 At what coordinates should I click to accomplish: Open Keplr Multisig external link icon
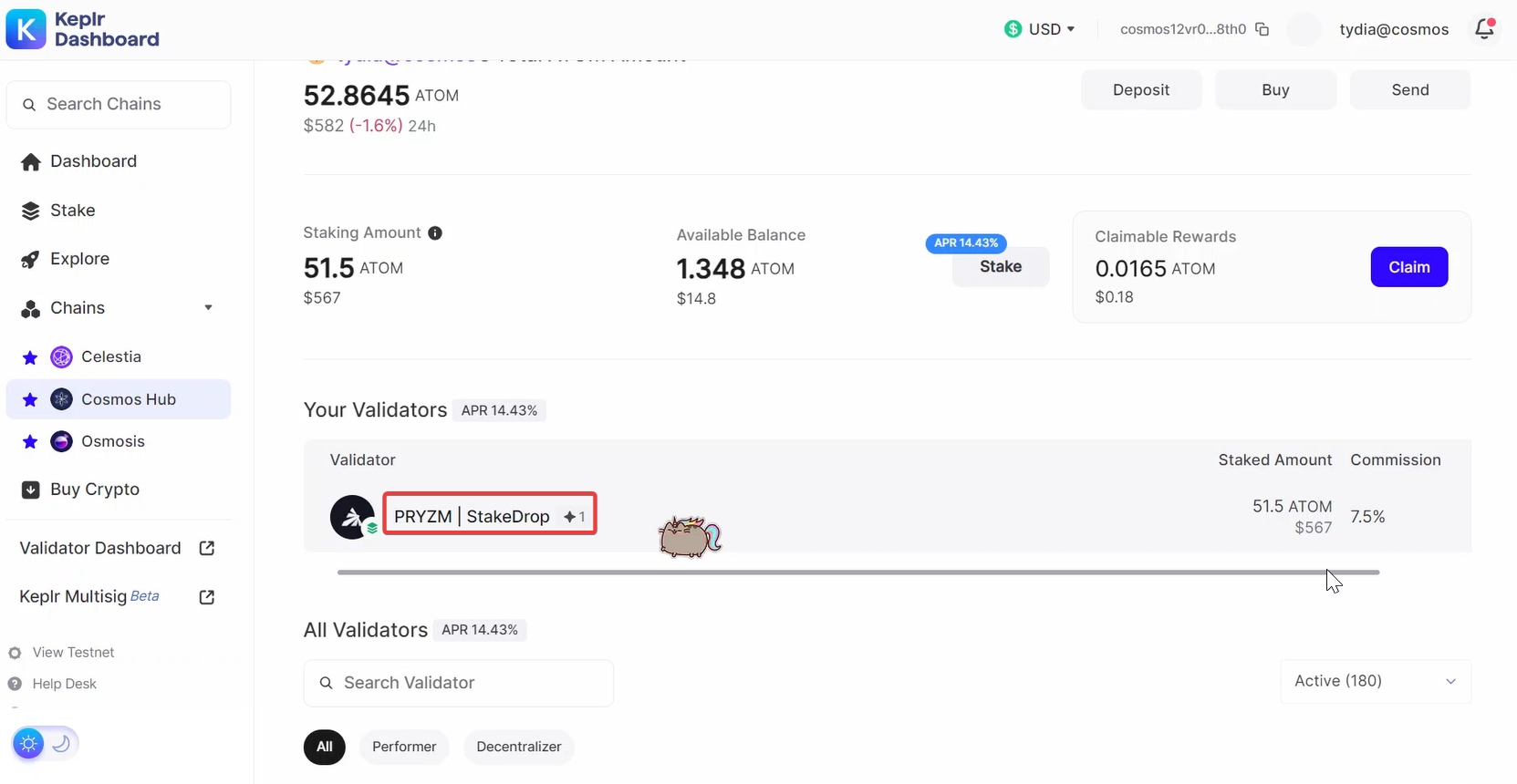tap(207, 597)
